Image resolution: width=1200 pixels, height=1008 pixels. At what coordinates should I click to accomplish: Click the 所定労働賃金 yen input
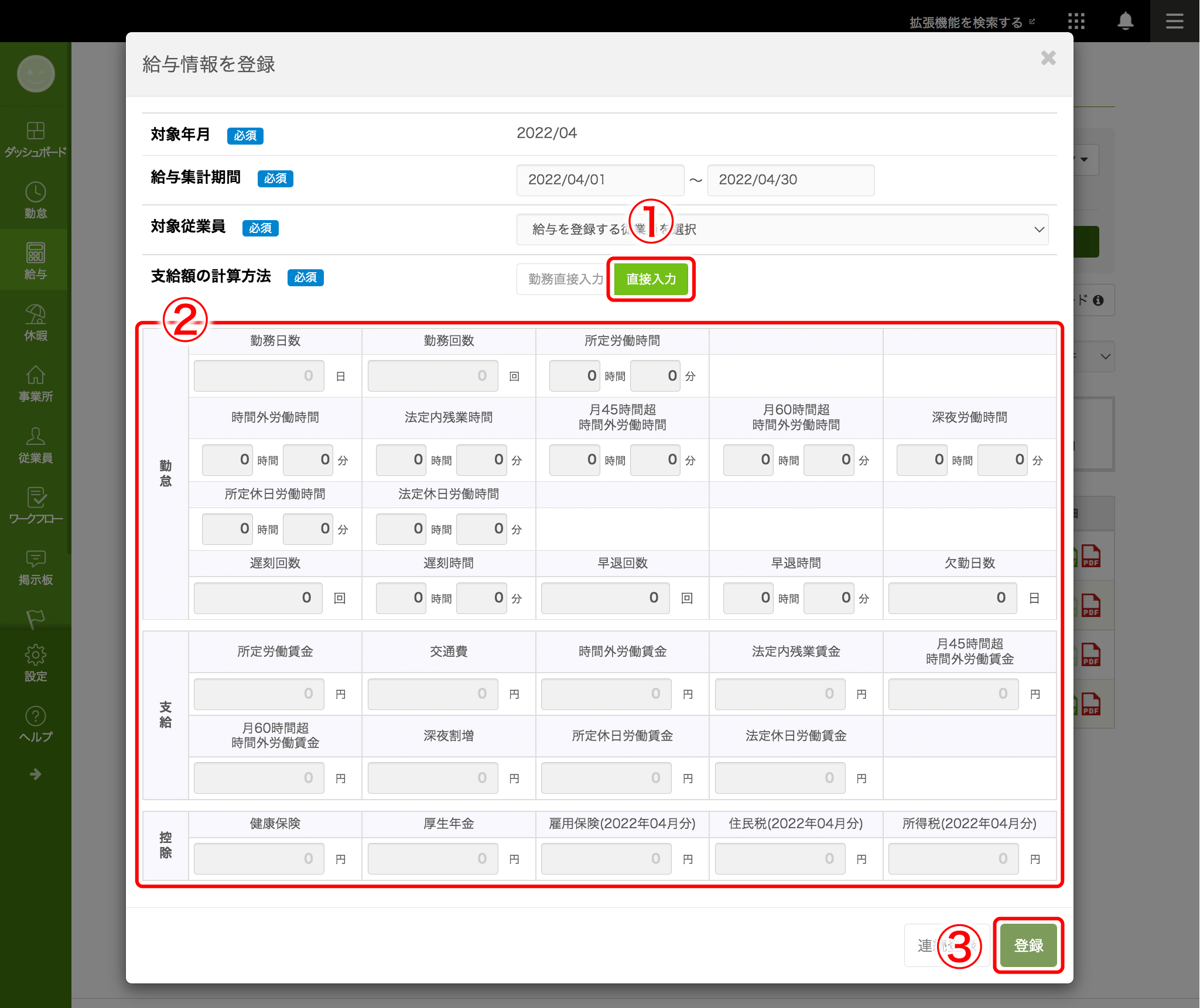pyautogui.click(x=259, y=694)
